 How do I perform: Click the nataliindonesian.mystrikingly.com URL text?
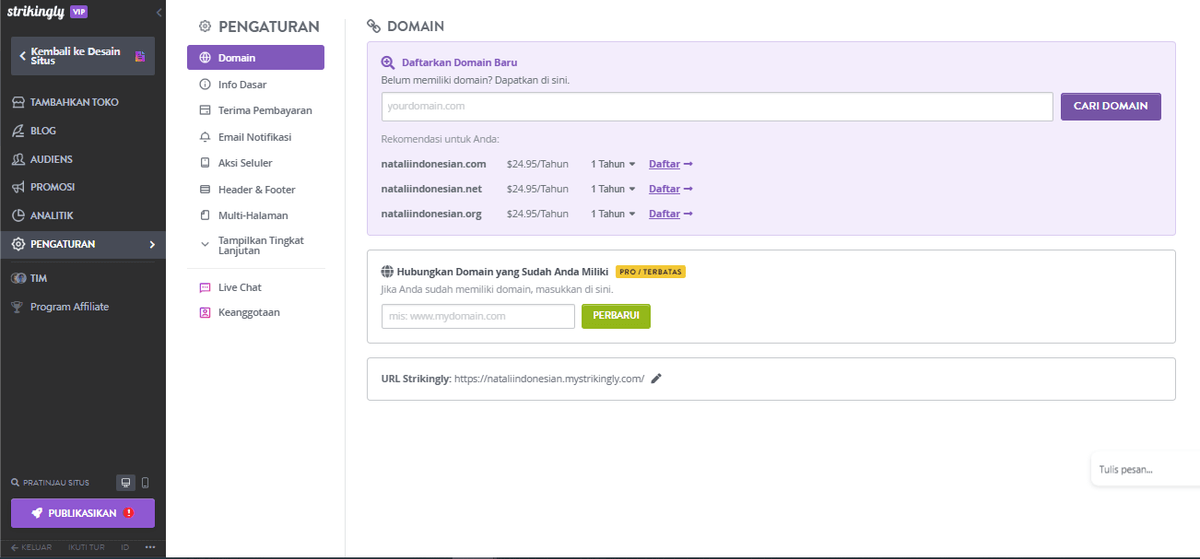click(x=549, y=379)
